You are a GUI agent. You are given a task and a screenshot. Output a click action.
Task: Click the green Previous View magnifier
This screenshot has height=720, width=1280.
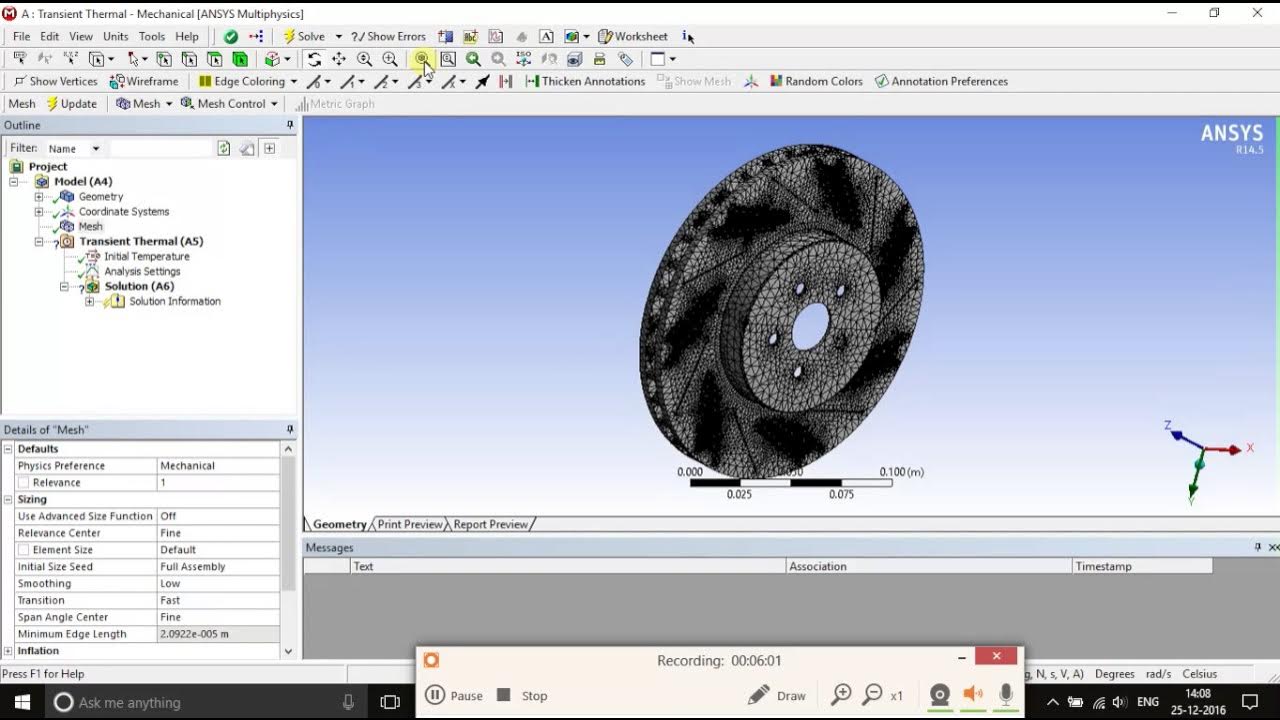click(473, 59)
